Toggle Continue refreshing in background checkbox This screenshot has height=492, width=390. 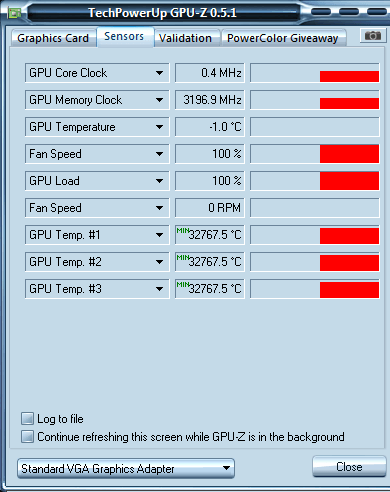coord(27,436)
